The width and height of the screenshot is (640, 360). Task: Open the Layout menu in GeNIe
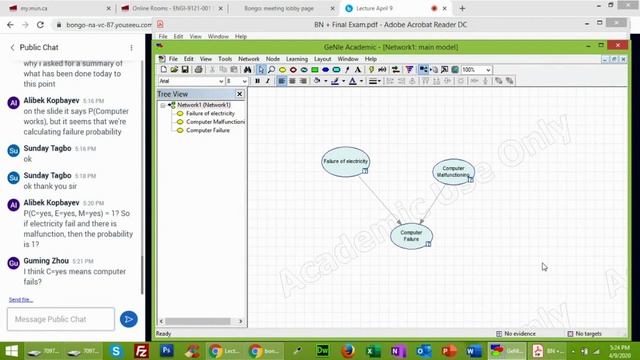tap(322, 59)
